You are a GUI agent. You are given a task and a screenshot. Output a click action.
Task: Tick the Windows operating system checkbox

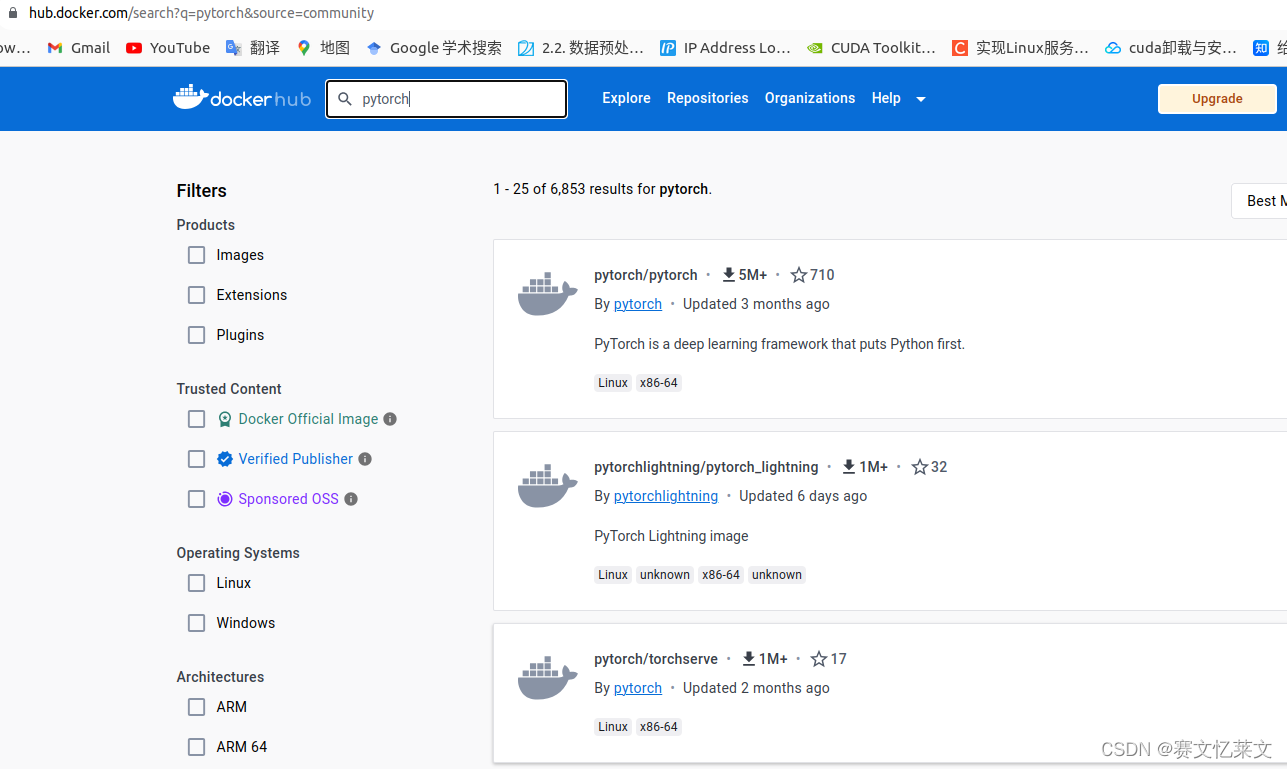(197, 623)
